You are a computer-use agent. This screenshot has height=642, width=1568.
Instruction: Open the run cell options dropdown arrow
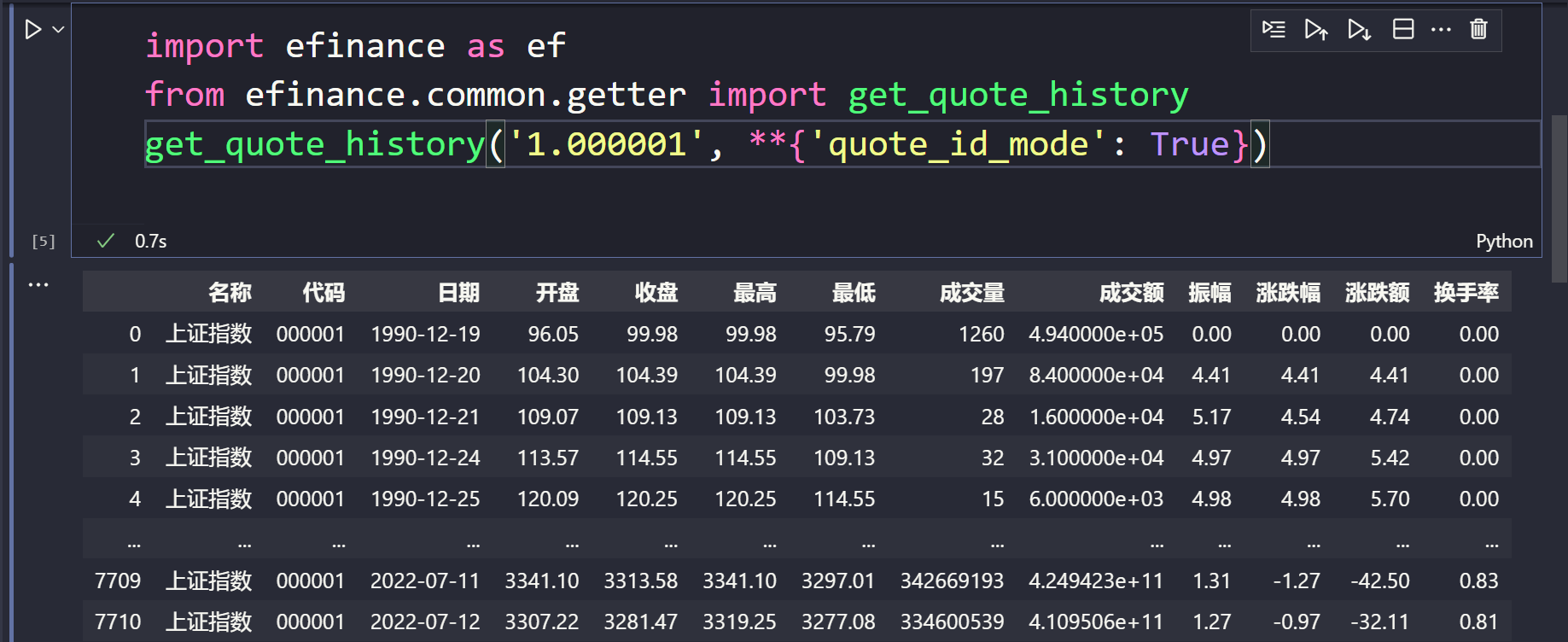[58, 30]
